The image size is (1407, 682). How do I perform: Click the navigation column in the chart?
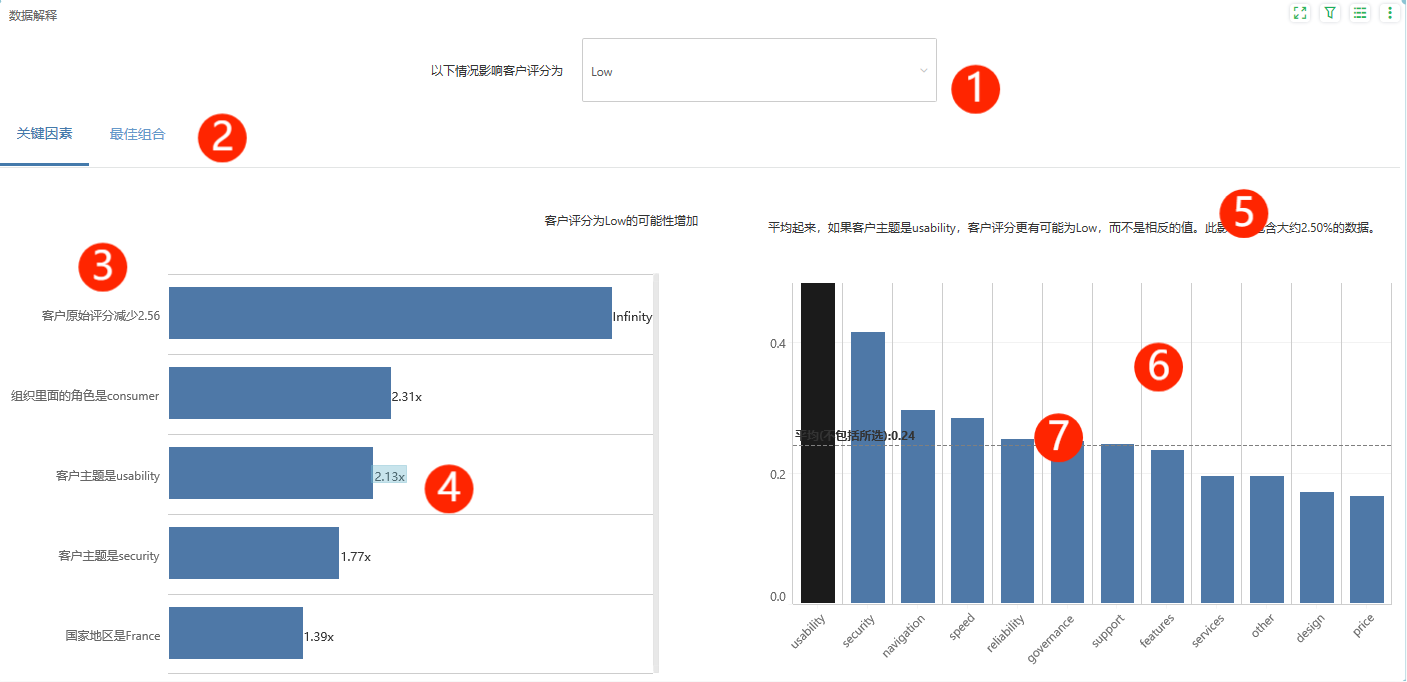click(918, 506)
